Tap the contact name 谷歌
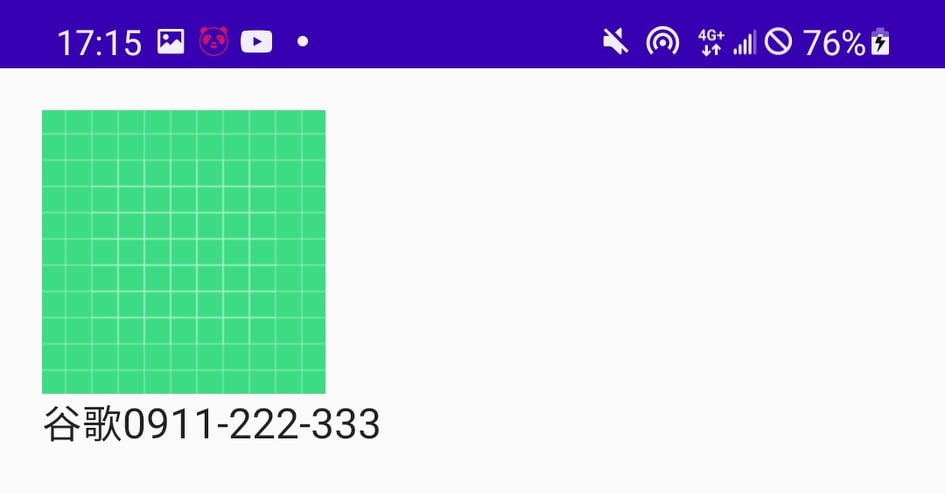 pos(83,424)
